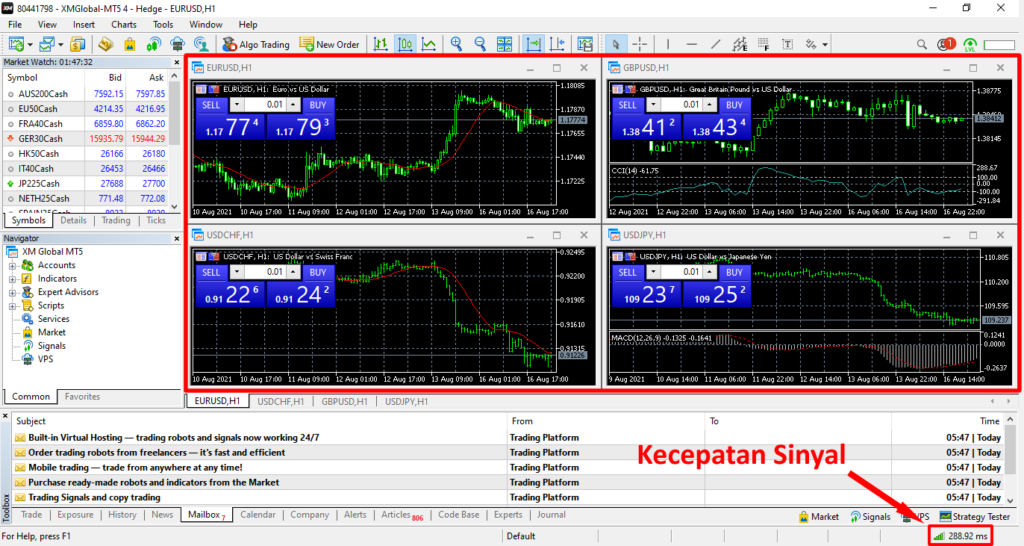Image resolution: width=1024 pixels, height=546 pixels.
Task: Open the Strategy Tester button
Action: point(975,517)
